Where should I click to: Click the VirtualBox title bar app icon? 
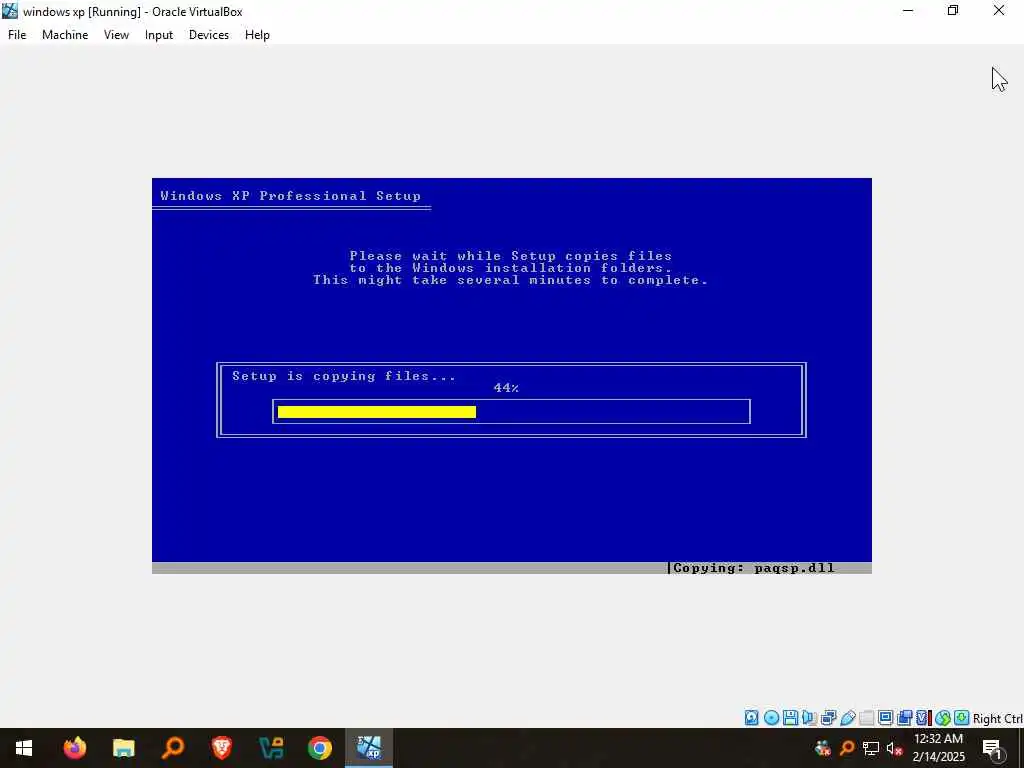(10, 11)
